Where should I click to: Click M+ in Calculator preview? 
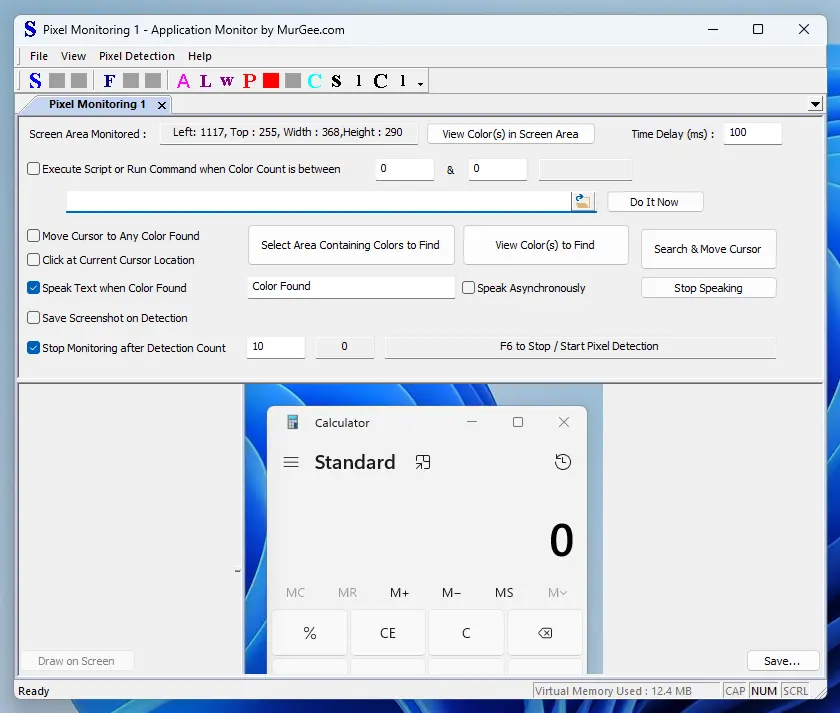click(x=400, y=592)
